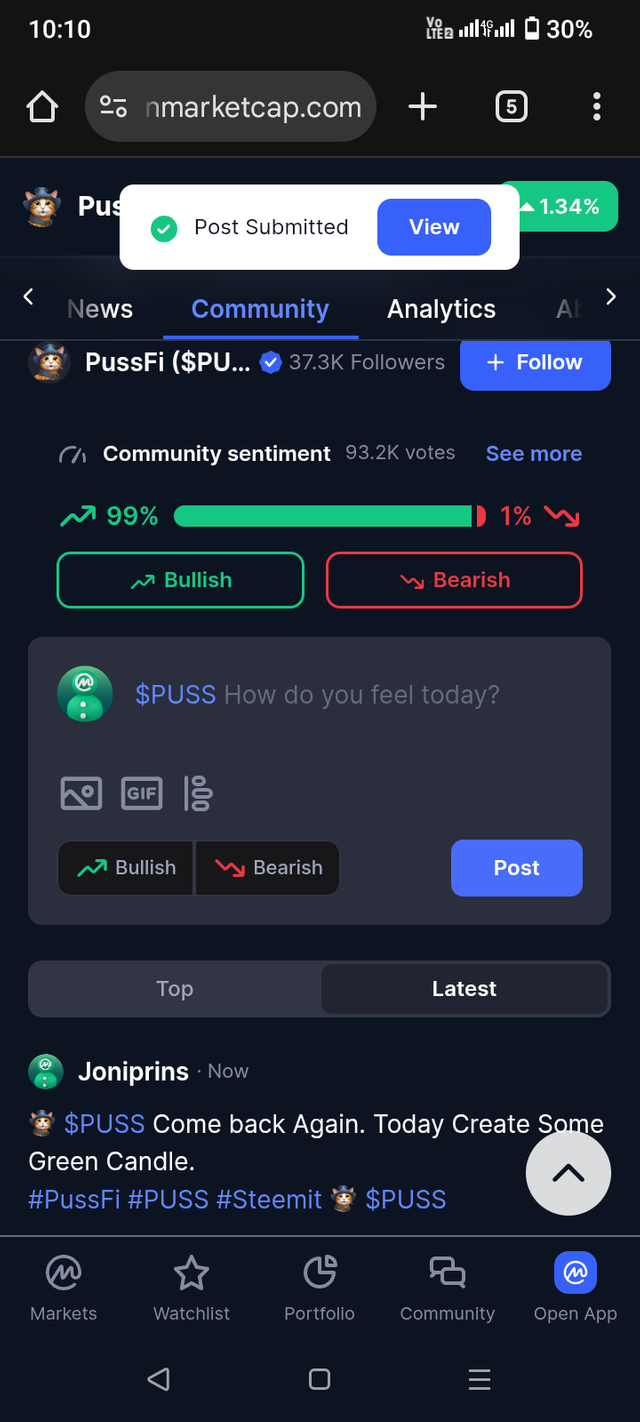Add a poll using the poll icon
640x1422 pixels.
click(x=198, y=793)
